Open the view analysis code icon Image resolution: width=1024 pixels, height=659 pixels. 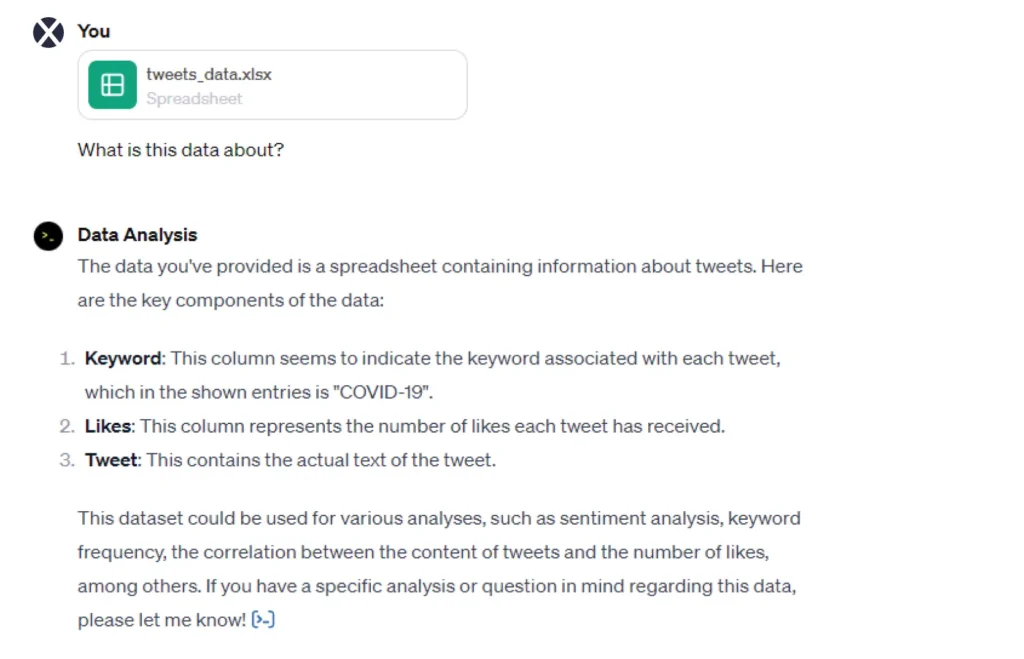pyautogui.click(x=263, y=620)
